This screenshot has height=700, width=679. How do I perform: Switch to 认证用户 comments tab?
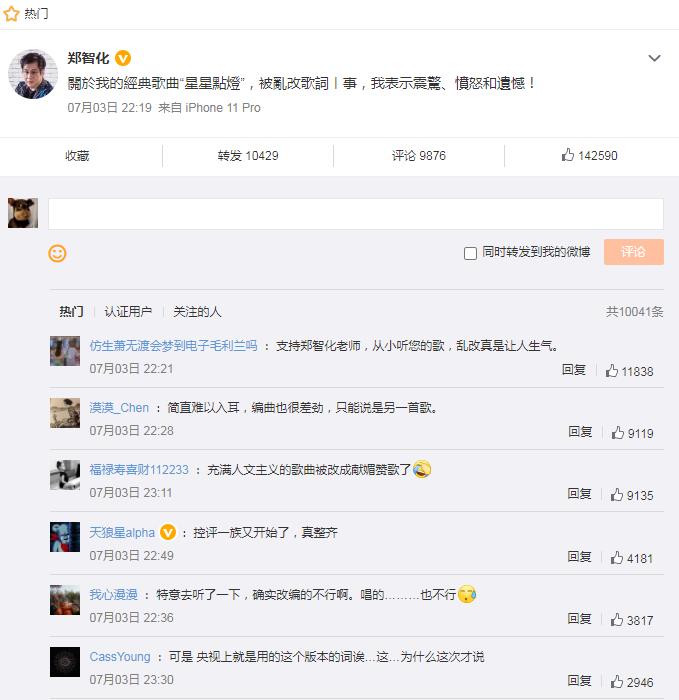click(128, 311)
